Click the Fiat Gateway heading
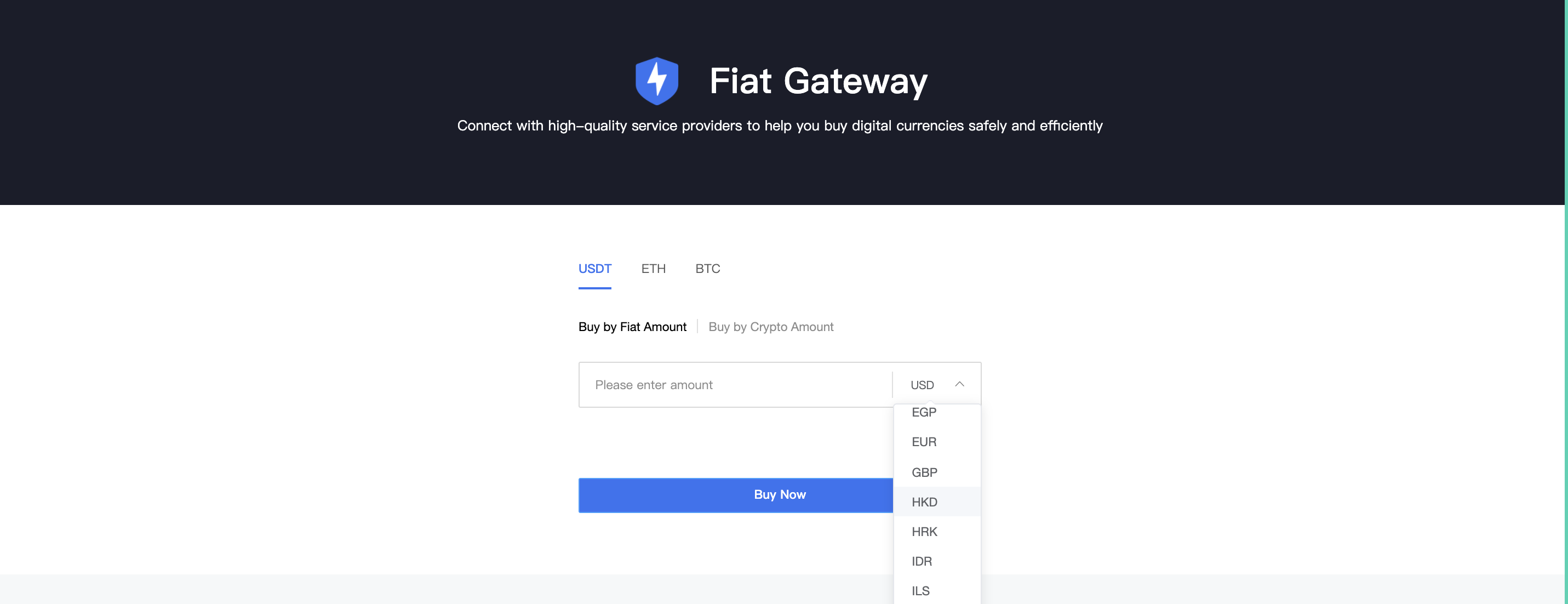 pyautogui.click(x=818, y=81)
